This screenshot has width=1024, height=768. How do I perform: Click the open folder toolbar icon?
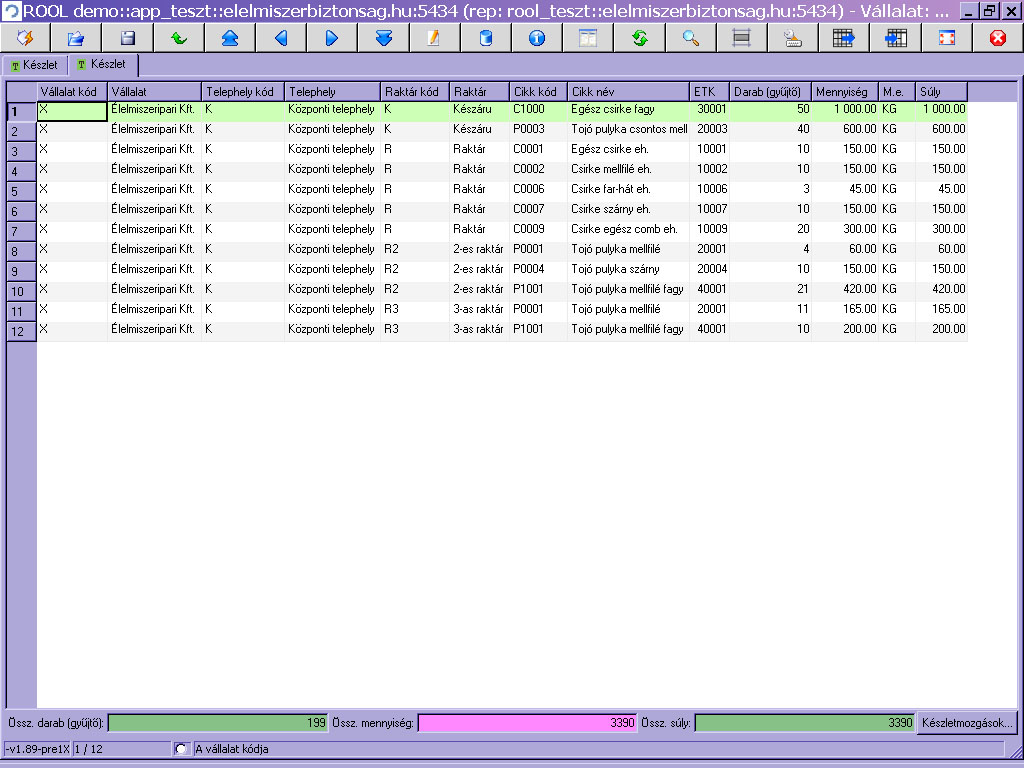pyautogui.click(x=76, y=38)
